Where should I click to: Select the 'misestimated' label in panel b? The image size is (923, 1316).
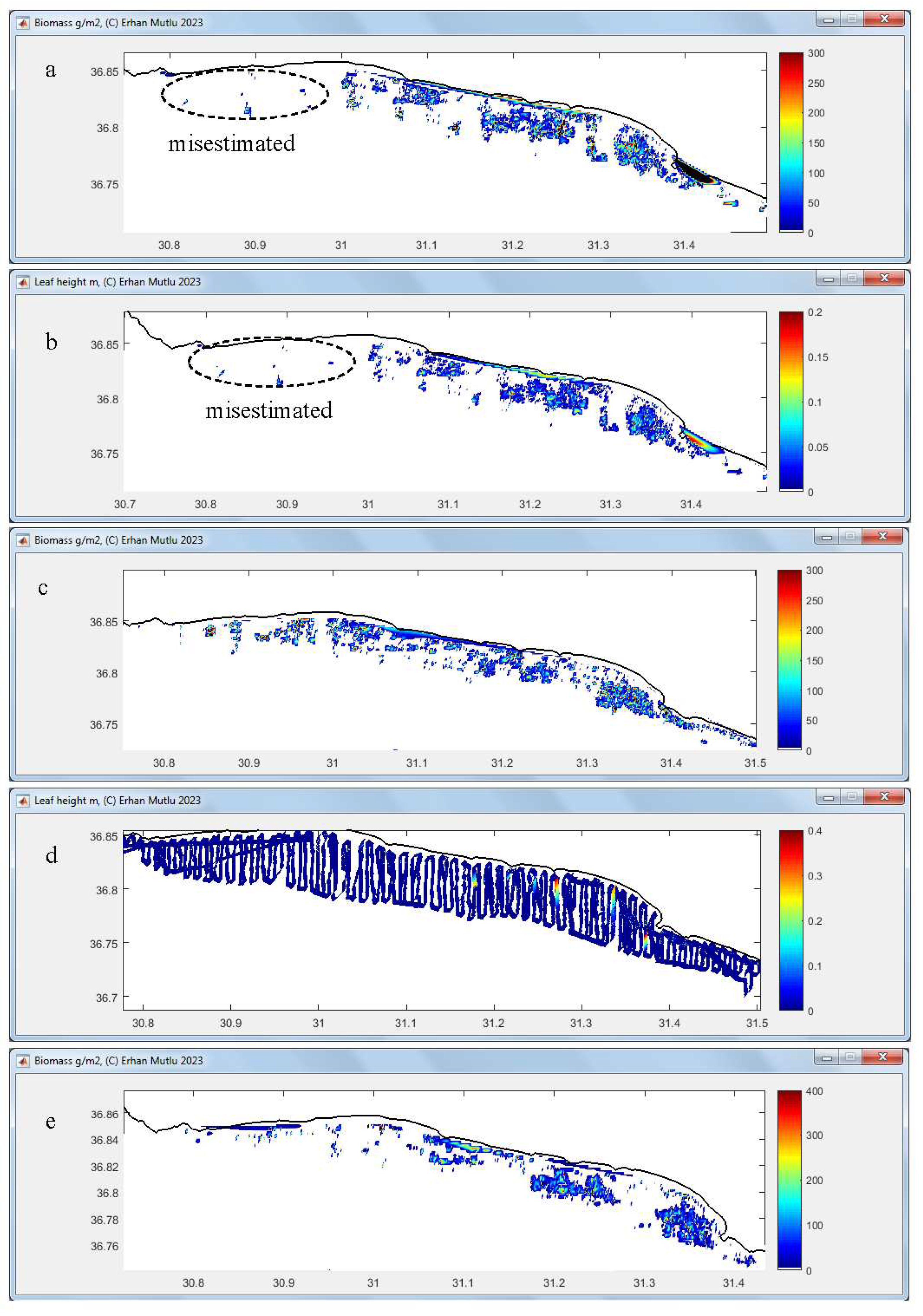269,410
